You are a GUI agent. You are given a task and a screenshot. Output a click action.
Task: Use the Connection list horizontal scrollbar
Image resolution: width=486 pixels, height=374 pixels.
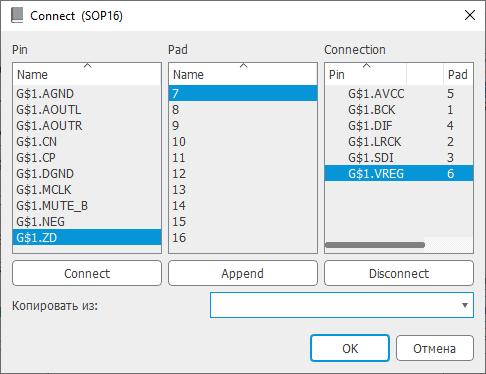click(x=375, y=245)
